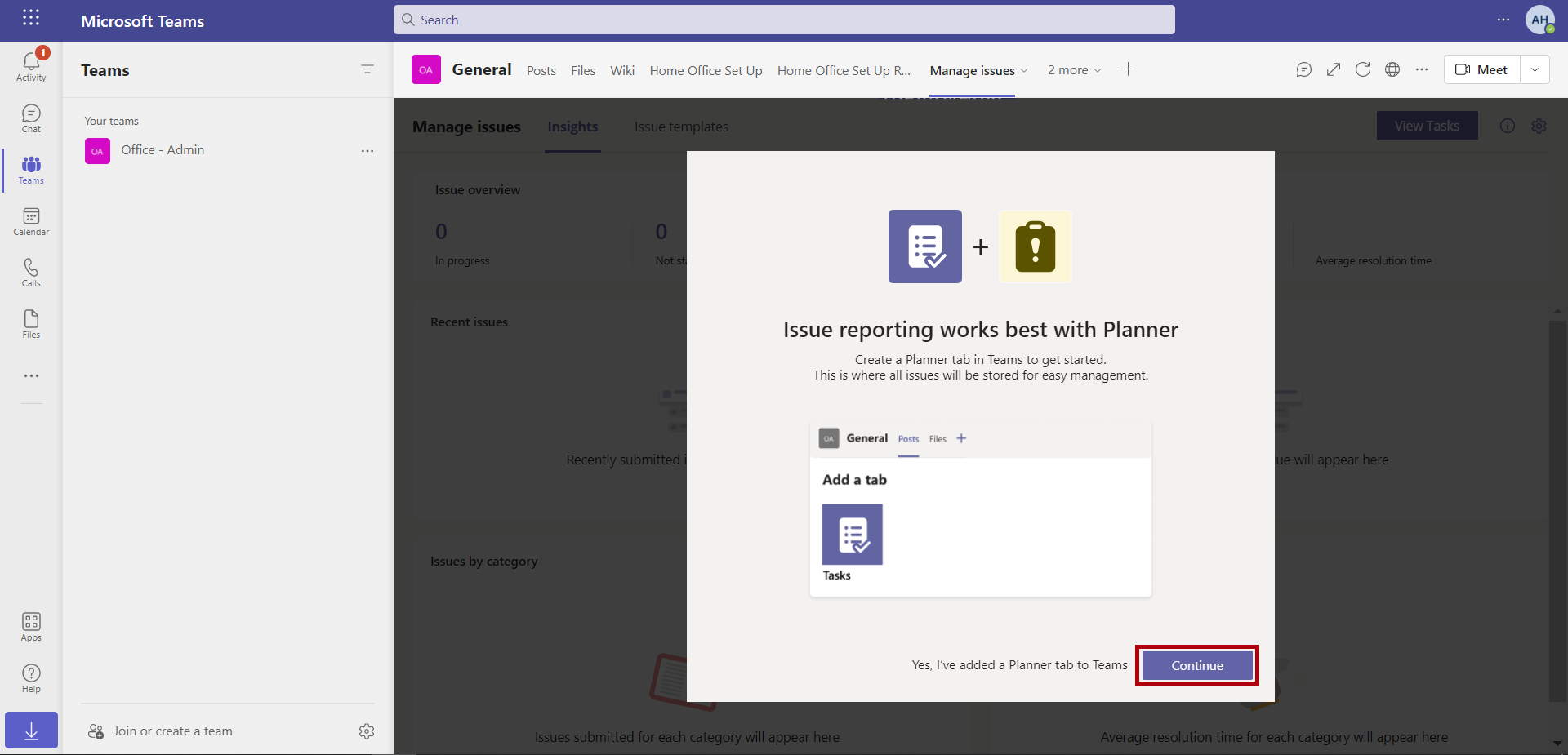1568x755 pixels.
Task: Click the Issue reporting works best with Planner heading
Action: 981,330
